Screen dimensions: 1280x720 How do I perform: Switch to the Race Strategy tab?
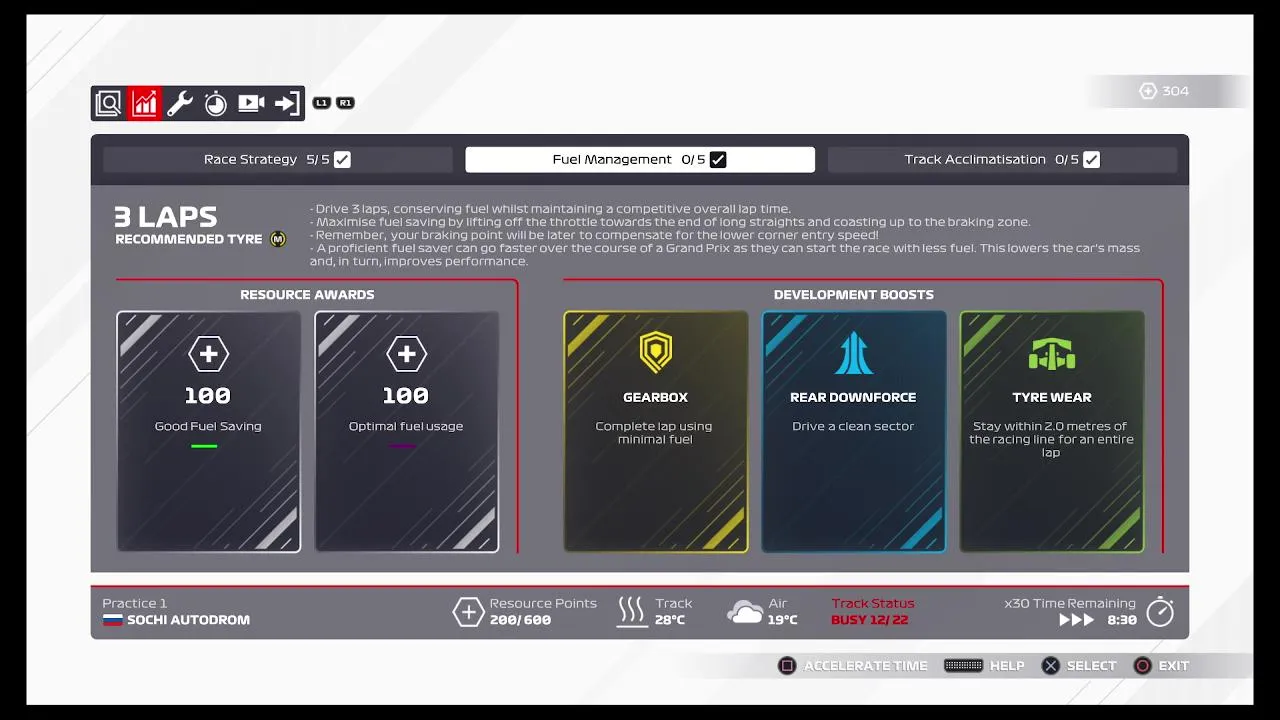pos(277,160)
